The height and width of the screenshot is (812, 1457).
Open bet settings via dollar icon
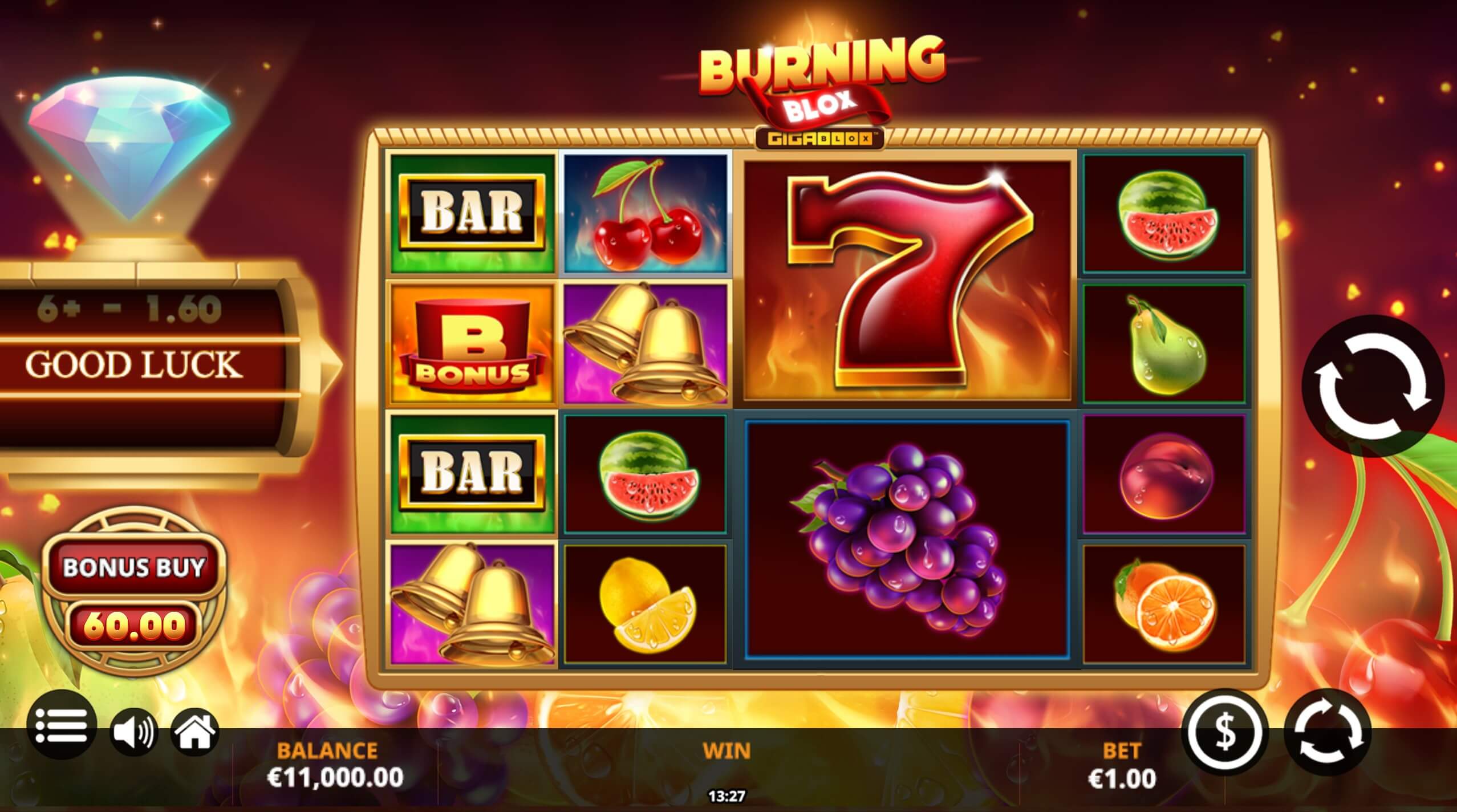tap(1225, 732)
